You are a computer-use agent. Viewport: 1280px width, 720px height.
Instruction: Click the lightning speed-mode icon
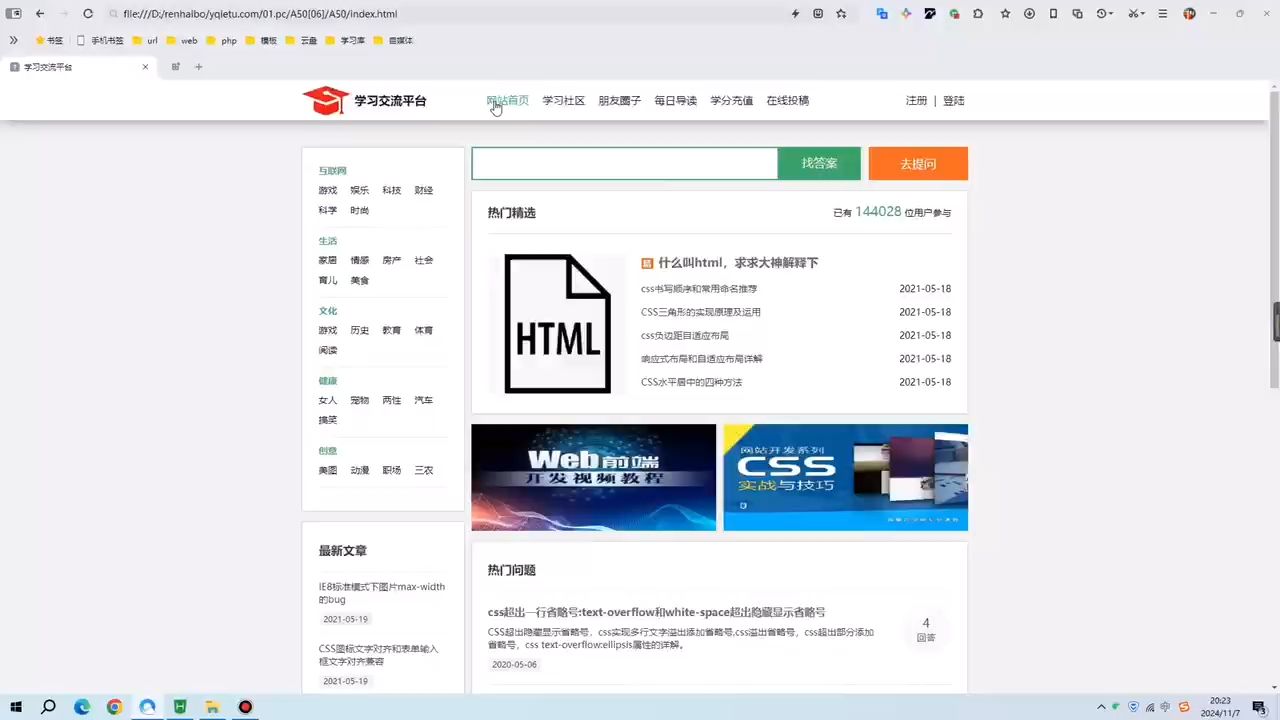pyautogui.click(x=796, y=14)
